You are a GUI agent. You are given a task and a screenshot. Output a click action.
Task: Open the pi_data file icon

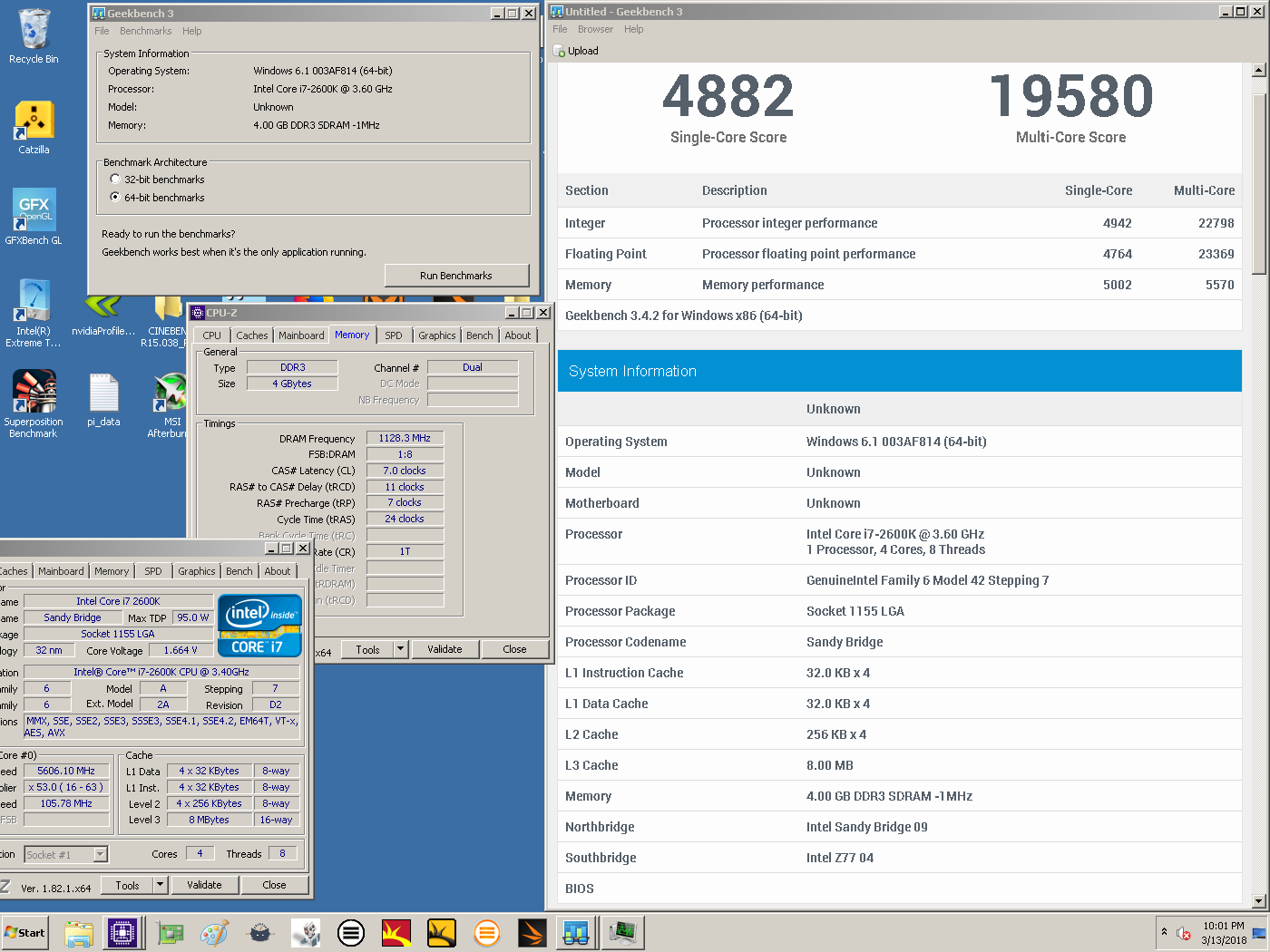pyautogui.click(x=103, y=399)
